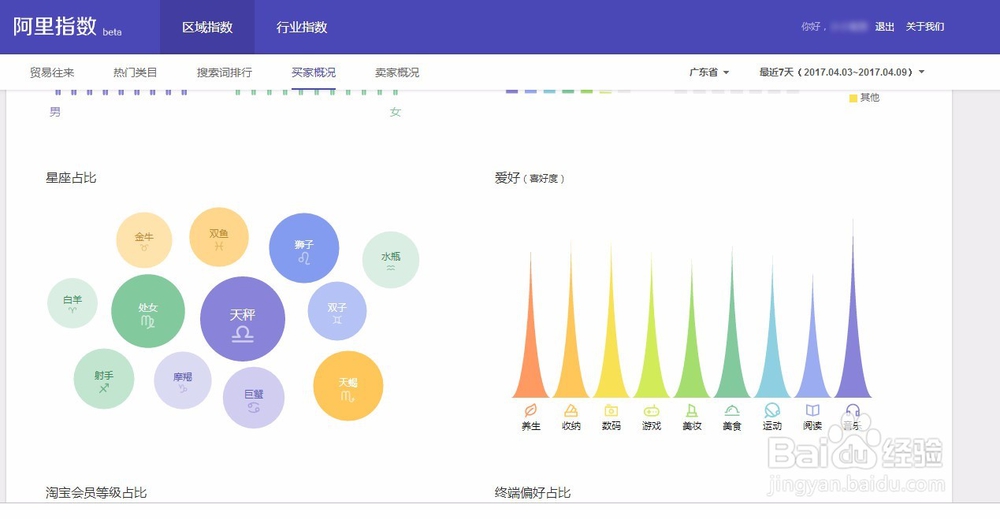Open the 热门类目 sub-tab
Screen dimensions: 1000x519
pos(135,72)
